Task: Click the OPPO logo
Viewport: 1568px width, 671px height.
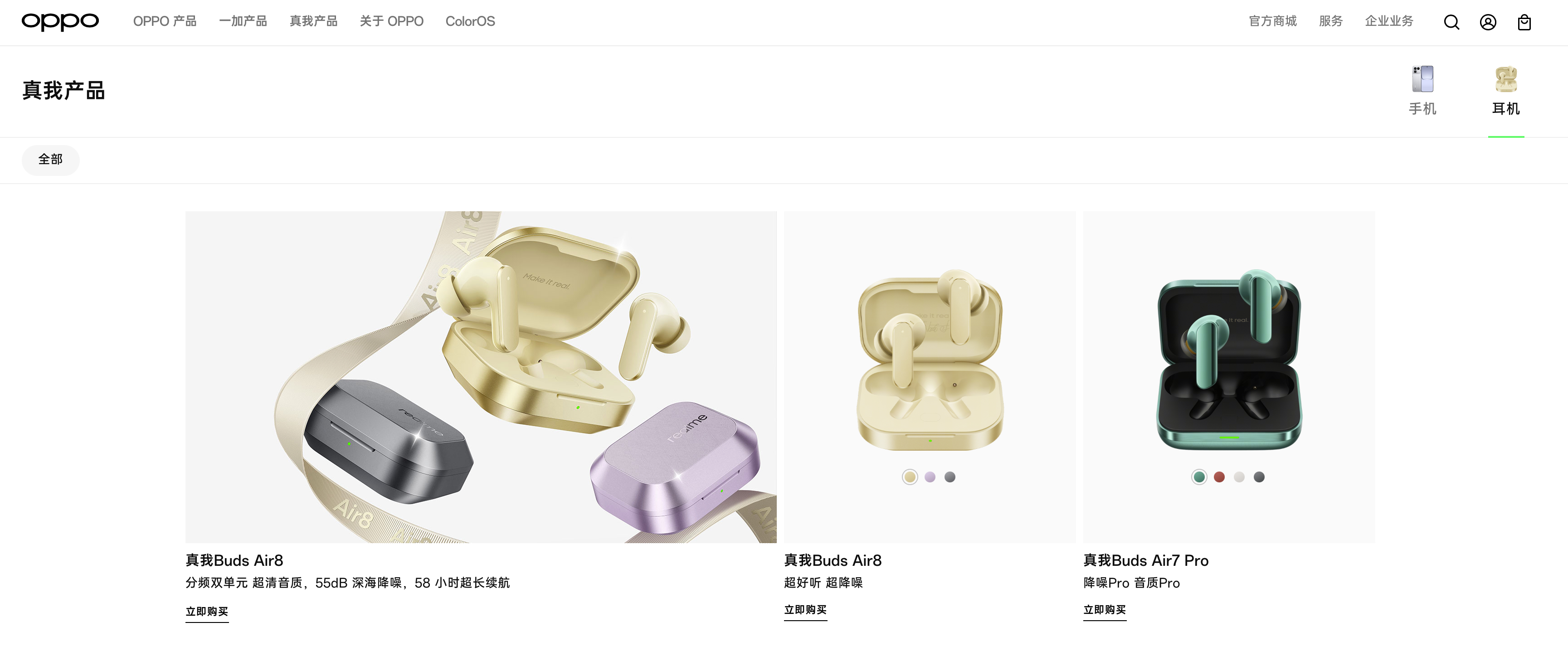Action: click(60, 22)
